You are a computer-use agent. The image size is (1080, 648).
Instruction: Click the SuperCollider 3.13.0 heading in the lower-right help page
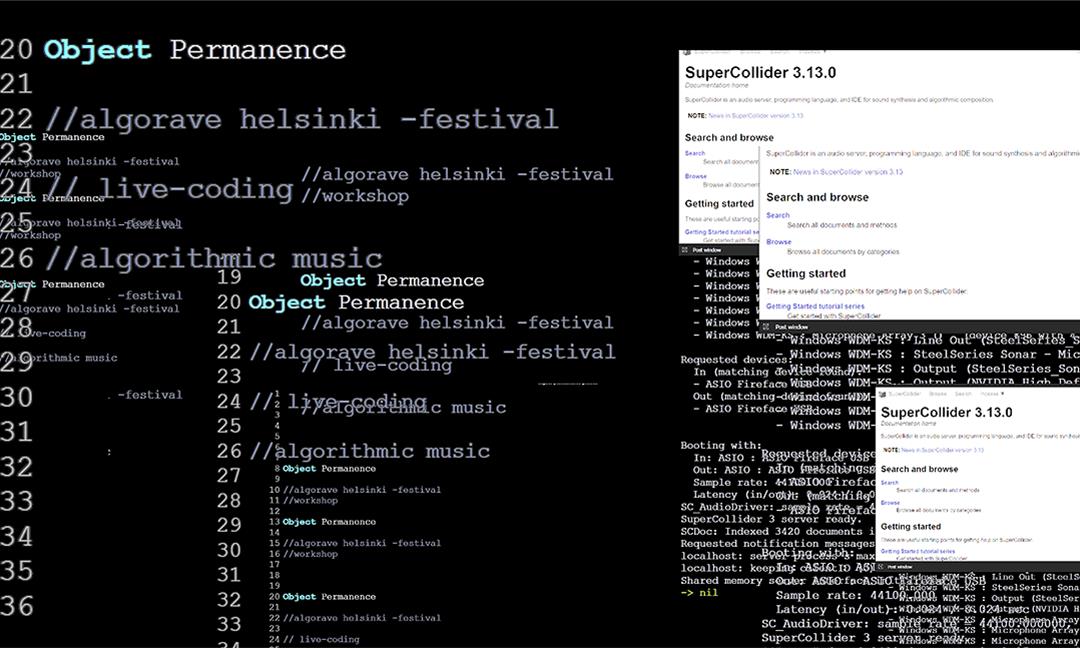(946, 412)
